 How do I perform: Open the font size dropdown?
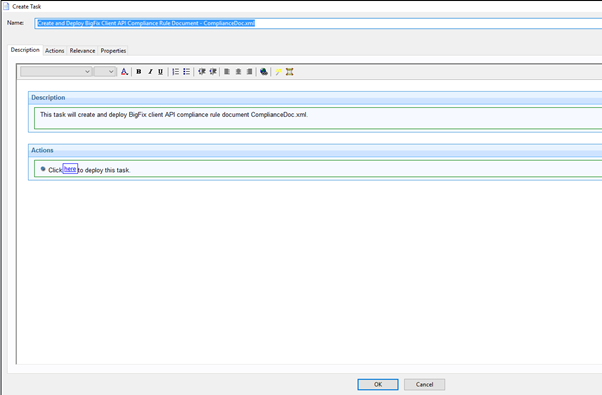pyautogui.click(x=105, y=72)
